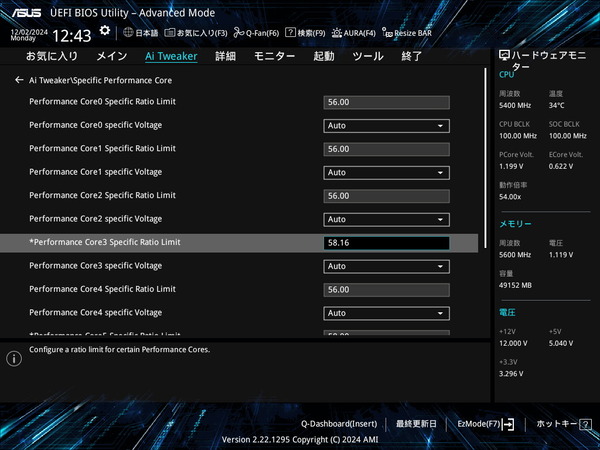Open the Q-Fan(F6) fan icon
This screenshot has height=450, width=600.
tap(239, 33)
